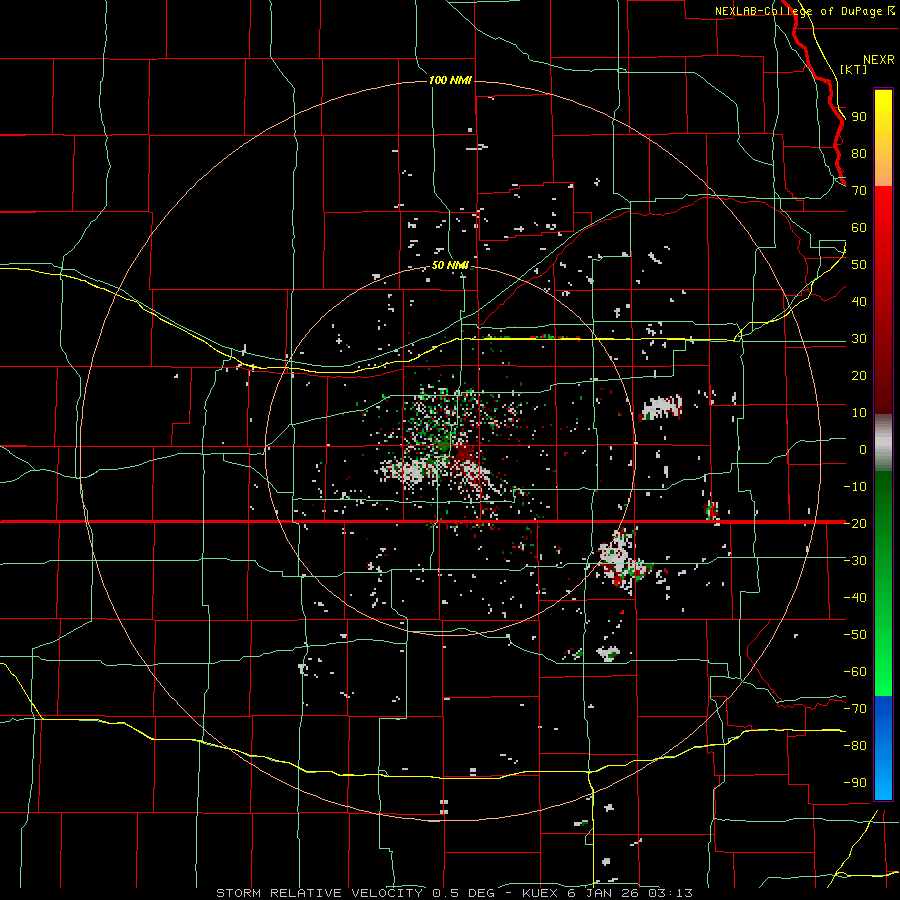This screenshot has height=900, width=900.
Task: Click the 80 value on the velocity scale
Action: pyautogui.click(x=859, y=154)
